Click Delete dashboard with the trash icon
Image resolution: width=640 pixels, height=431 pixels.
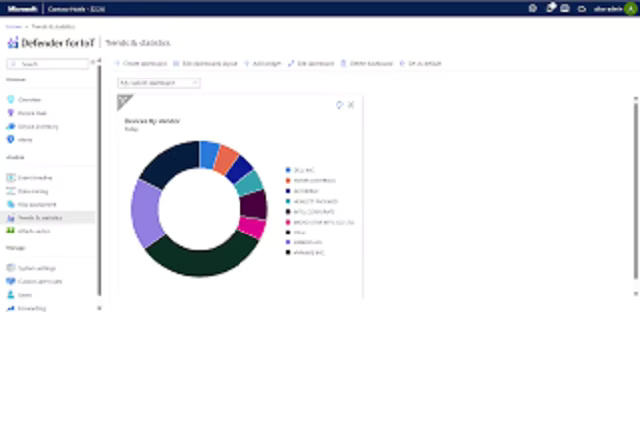(367, 64)
